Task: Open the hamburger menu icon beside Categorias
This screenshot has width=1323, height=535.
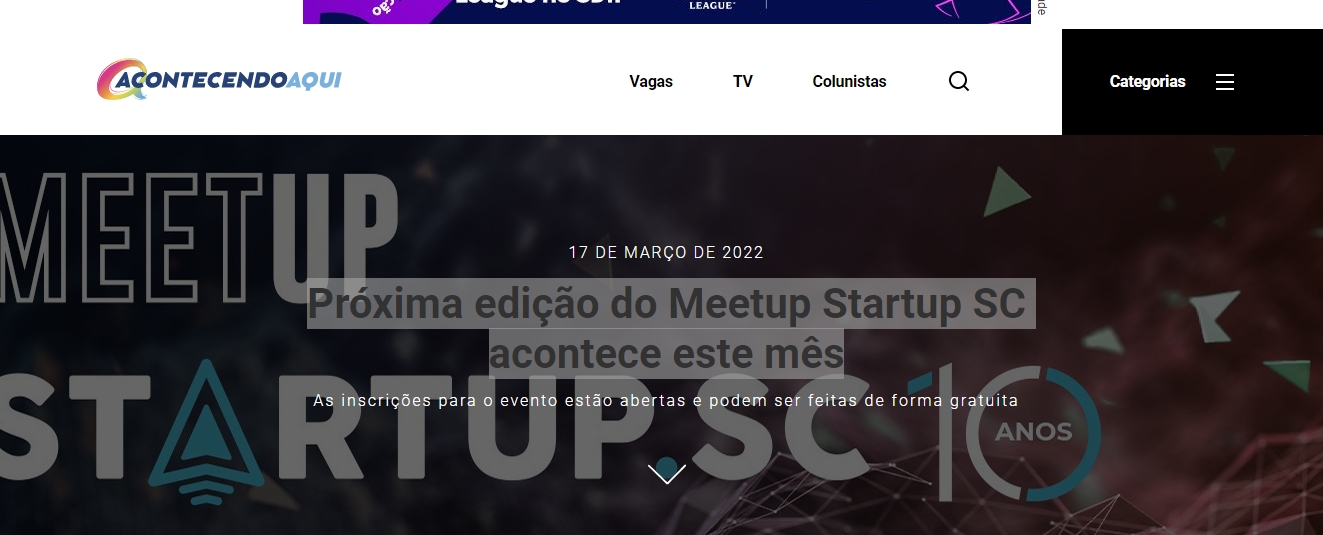Action: tap(1225, 82)
